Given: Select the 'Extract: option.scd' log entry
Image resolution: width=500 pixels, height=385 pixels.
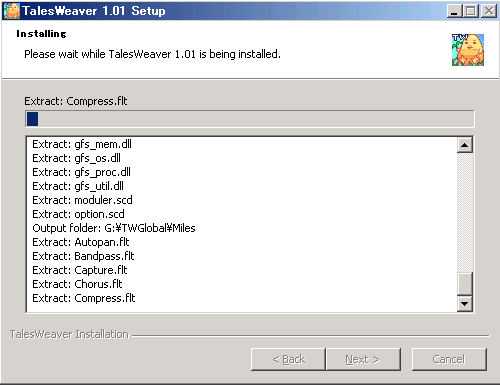Looking at the screenshot, I should click(x=78, y=214).
